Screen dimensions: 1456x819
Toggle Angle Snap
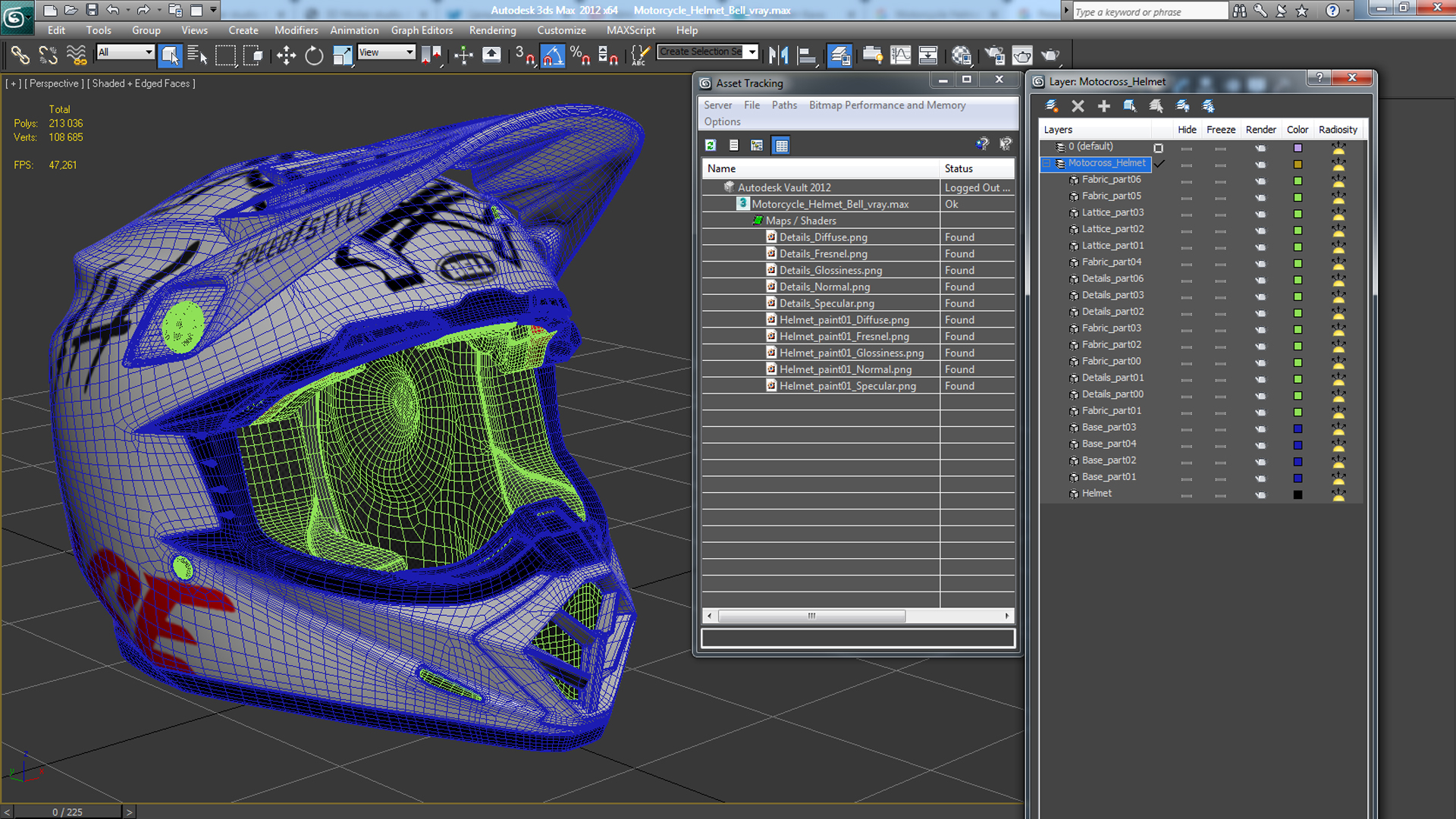pyautogui.click(x=553, y=55)
